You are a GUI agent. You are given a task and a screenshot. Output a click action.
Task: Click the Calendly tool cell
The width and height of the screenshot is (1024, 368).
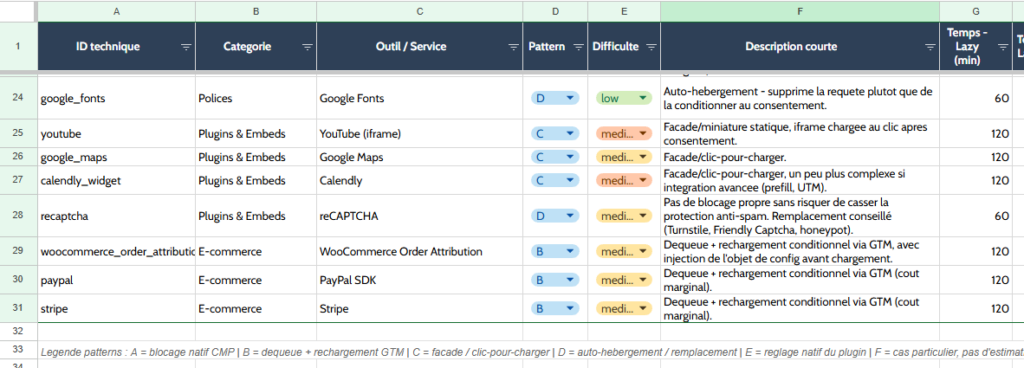[419, 180]
